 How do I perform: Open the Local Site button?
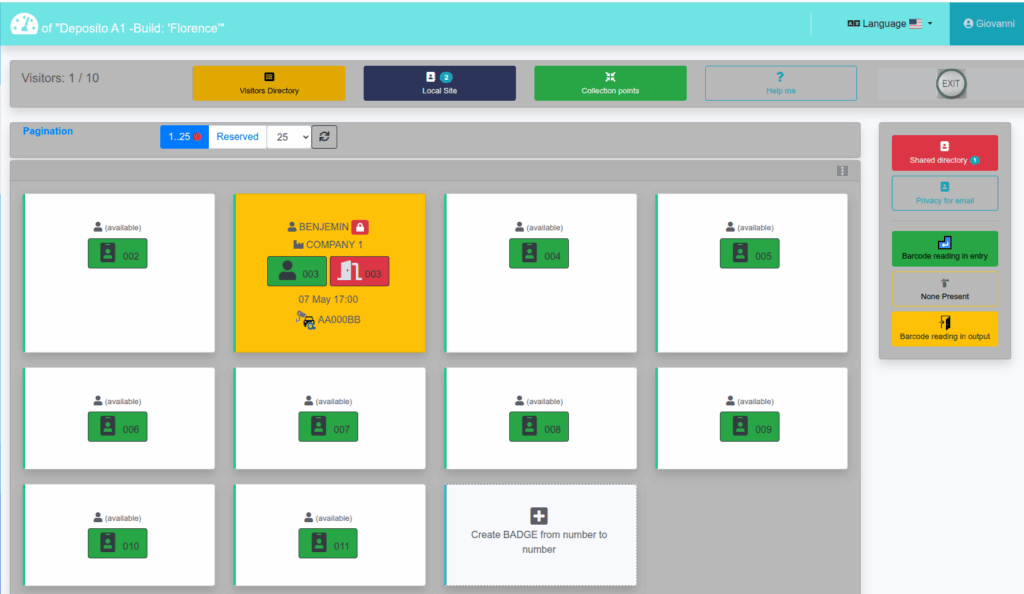pos(440,83)
